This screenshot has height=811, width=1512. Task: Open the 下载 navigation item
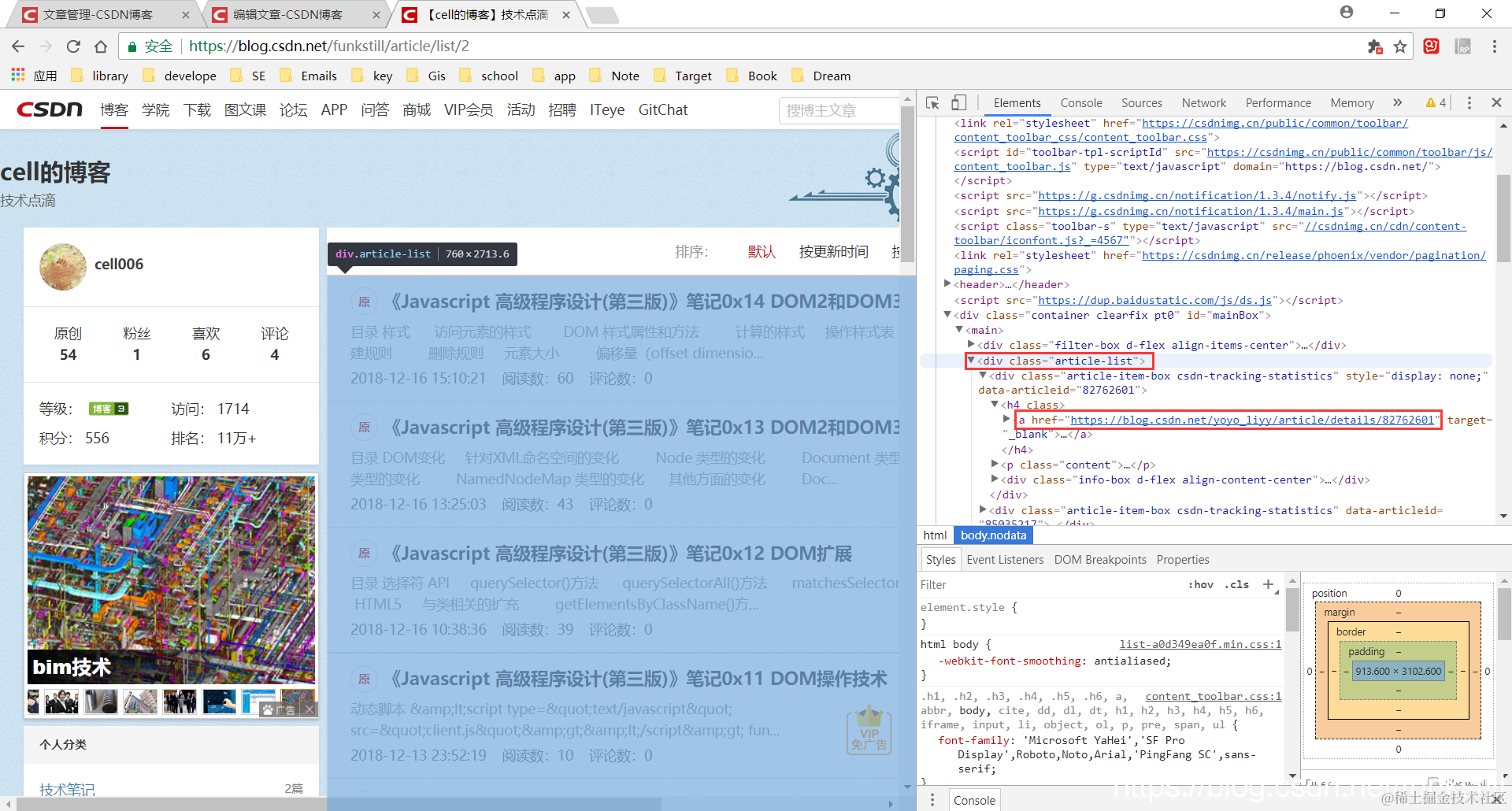pos(197,109)
